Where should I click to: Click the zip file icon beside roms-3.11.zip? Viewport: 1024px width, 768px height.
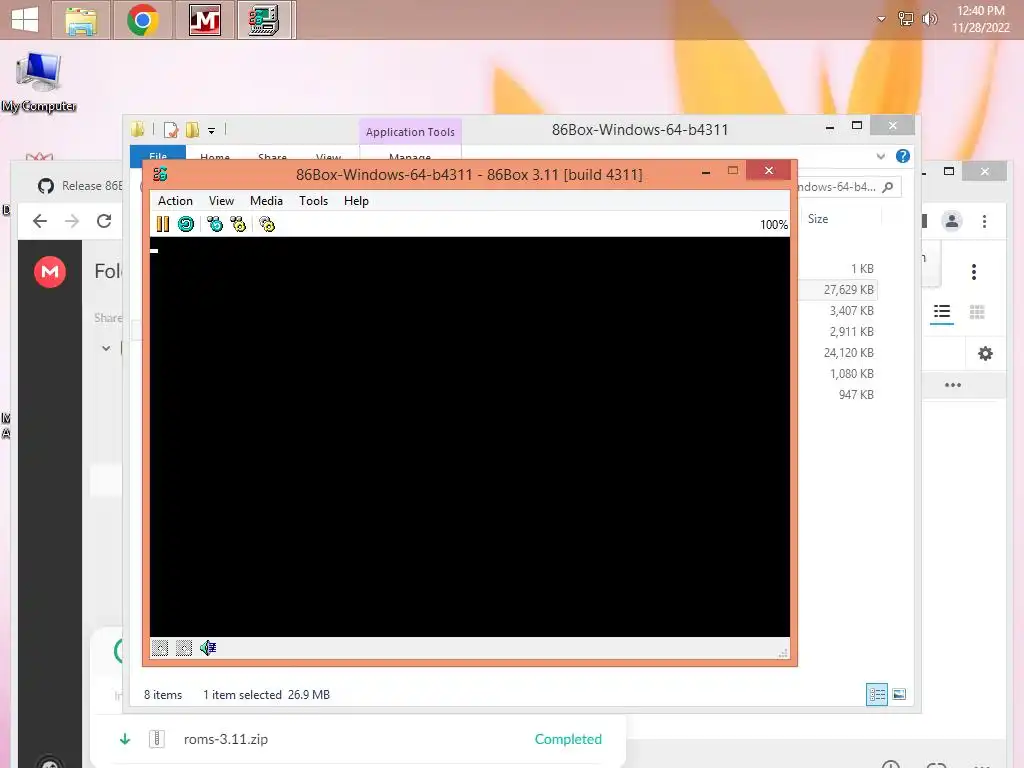(157, 739)
